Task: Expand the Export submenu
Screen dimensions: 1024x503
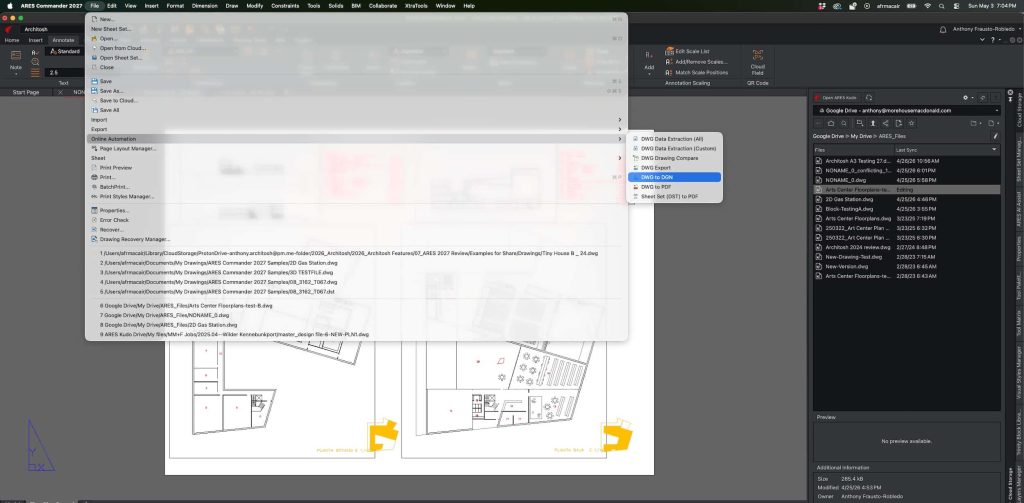Action: click(x=356, y=129)
